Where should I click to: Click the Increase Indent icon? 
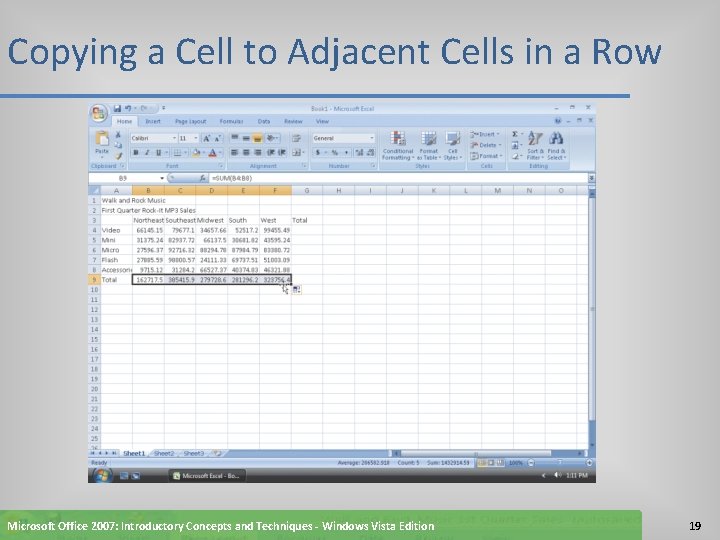(282, 152)
